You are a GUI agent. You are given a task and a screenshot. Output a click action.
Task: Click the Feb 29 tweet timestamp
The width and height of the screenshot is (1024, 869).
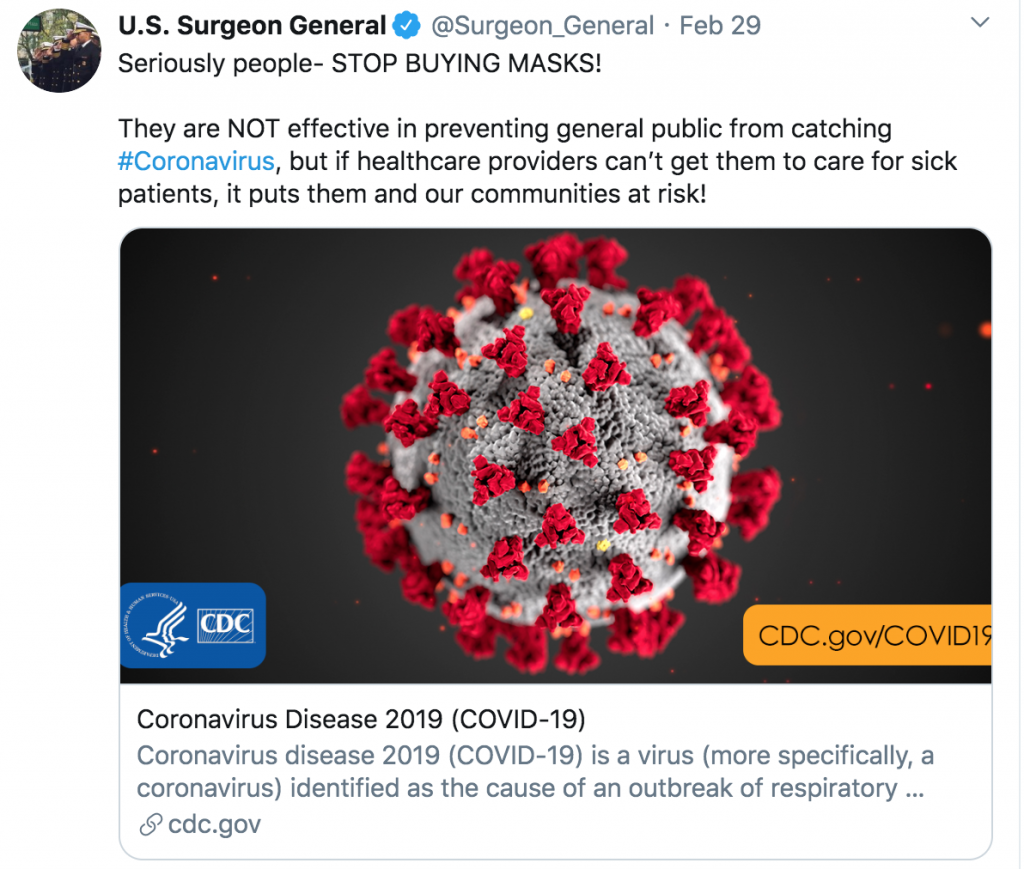coord(720,25)
